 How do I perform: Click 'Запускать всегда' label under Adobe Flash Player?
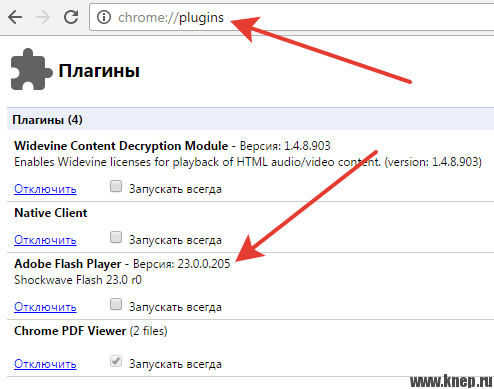pos(175,307)
